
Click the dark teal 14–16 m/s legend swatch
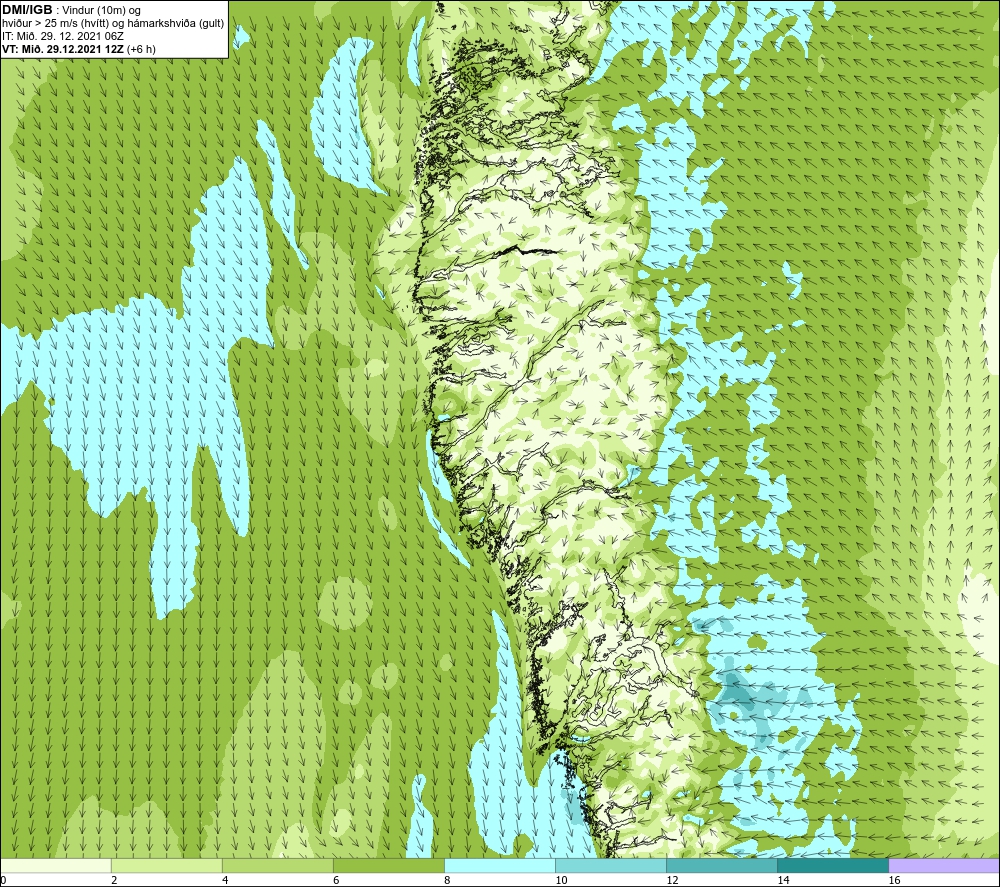[x=833, y=865]
